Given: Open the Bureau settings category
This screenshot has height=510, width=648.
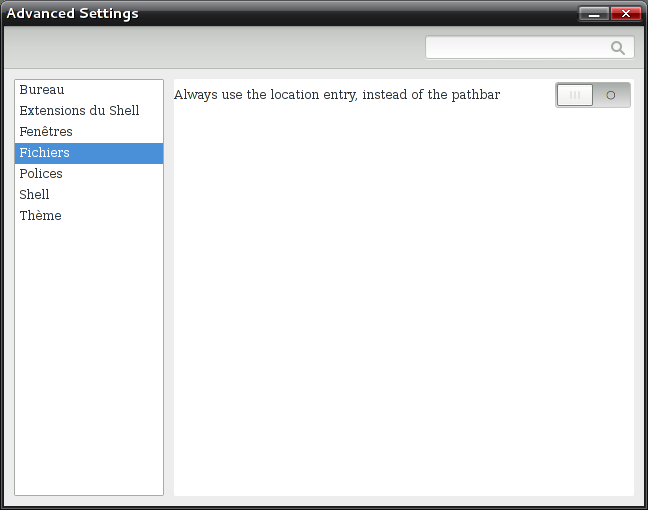Looking at the screenshot, I should click(42, 90).
